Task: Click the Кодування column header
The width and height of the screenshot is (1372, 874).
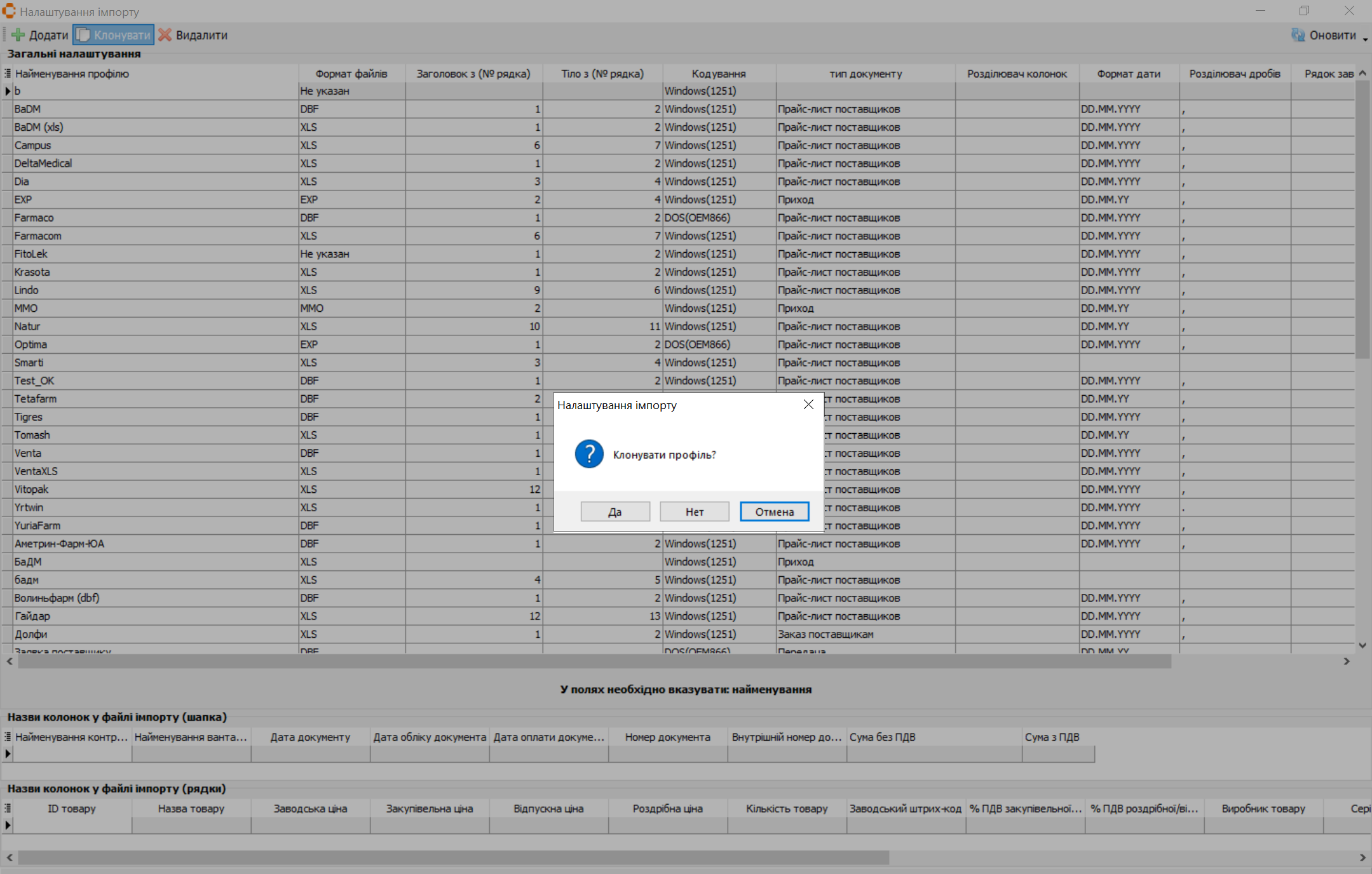Action: (x=718, y=74)
